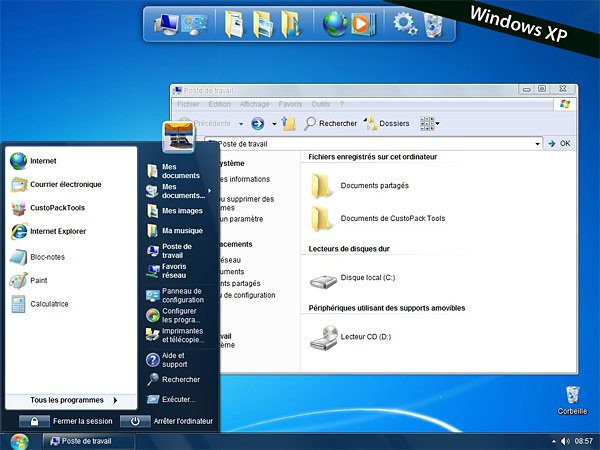Viewport: 600px width, 450px height.
Task: Open Configurer les programmes entry
Action: (178, 315)
